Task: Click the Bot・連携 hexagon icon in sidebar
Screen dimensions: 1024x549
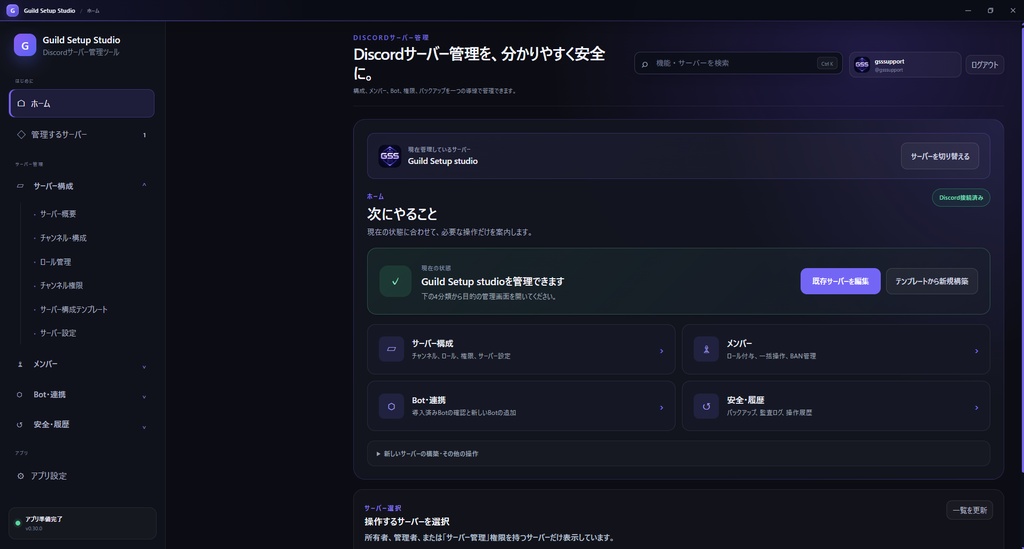Action: pos(20,395)
